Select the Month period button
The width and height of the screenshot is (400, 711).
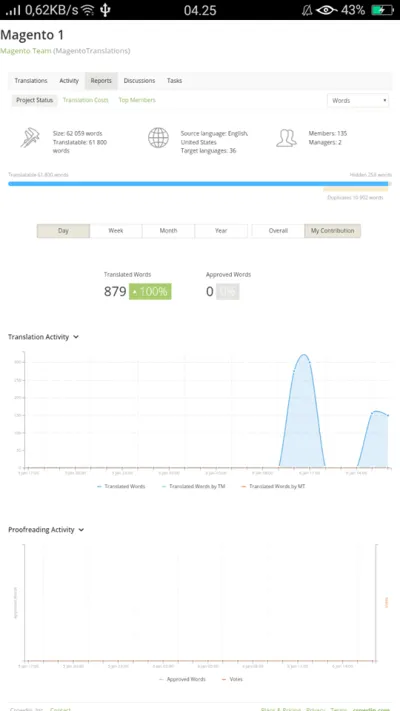[x=168, y=231]
